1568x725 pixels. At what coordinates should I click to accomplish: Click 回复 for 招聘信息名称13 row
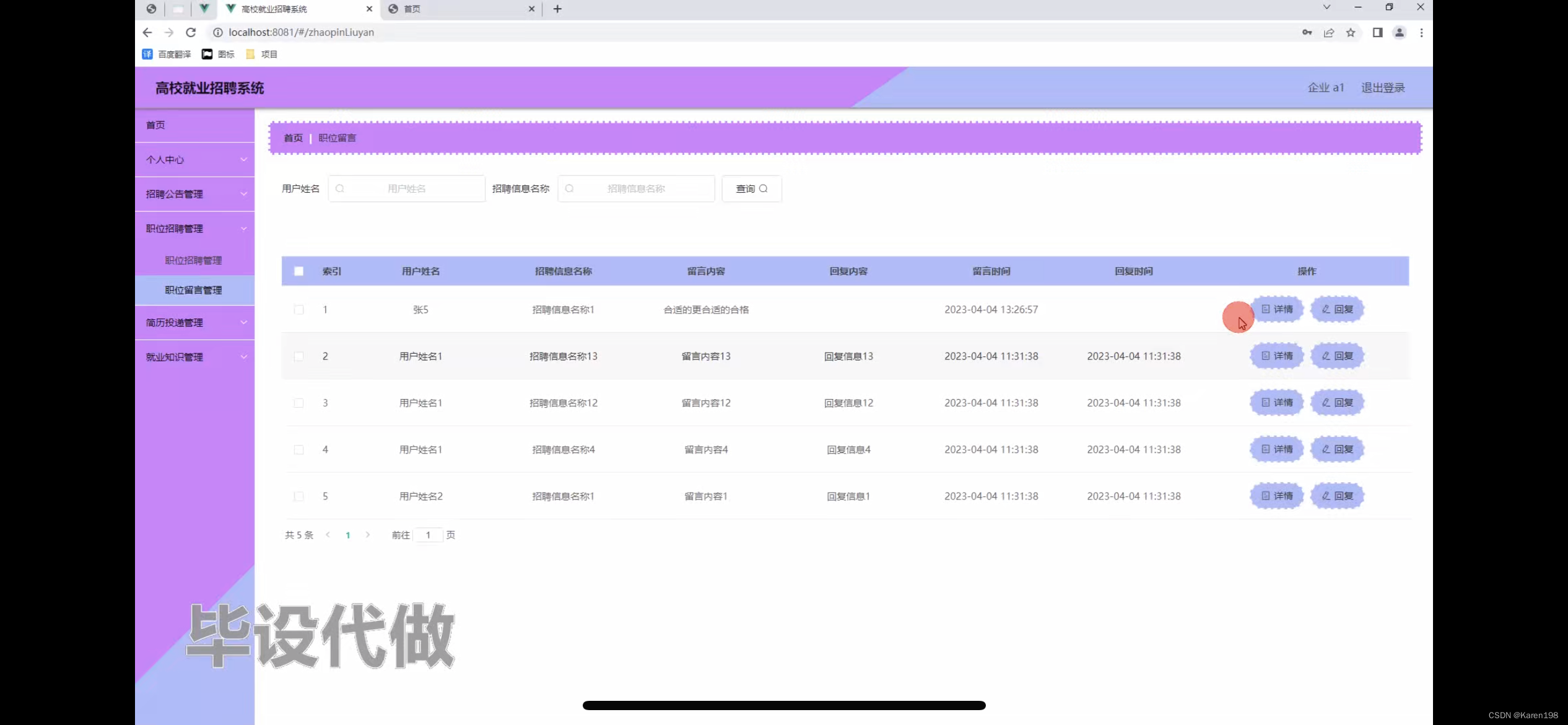click(1338, 356)
